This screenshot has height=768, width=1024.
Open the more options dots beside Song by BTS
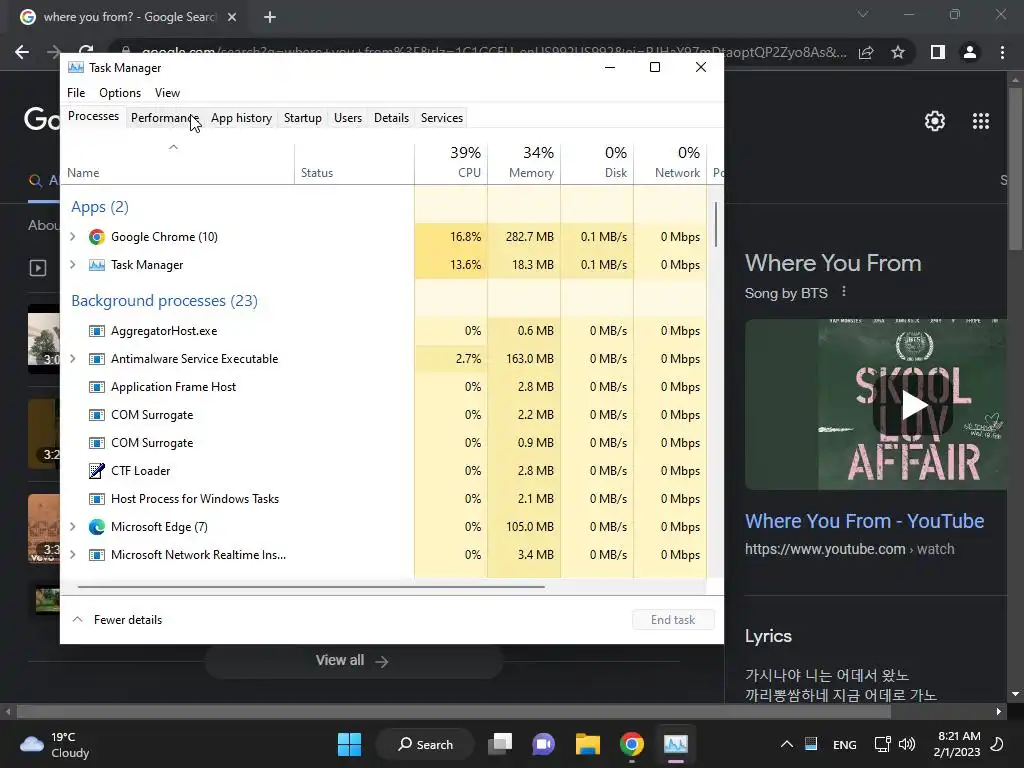844,292
